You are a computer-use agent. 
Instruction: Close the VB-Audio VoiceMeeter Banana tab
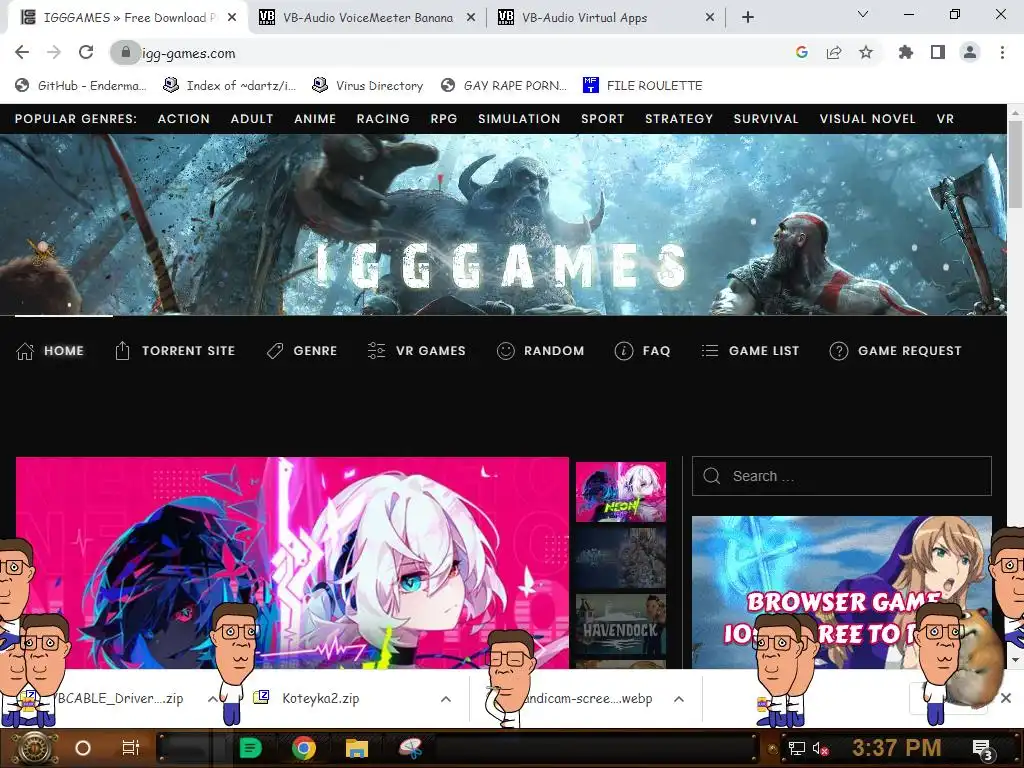[471, 18]
